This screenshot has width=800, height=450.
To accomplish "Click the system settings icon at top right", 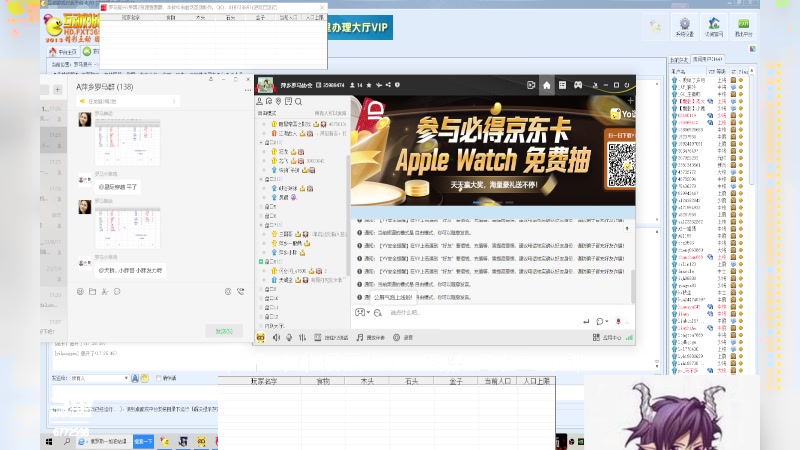I will tap(685, 27).
